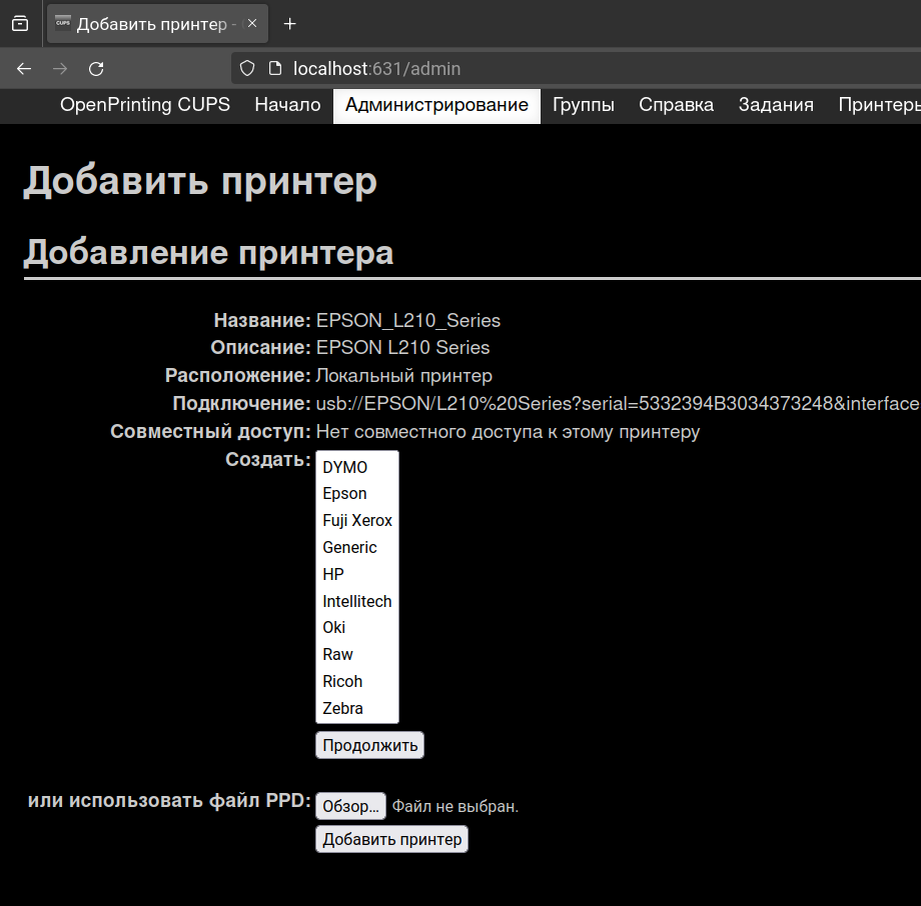Image resolution: width=921 pixels, height=906 pixels.
Task: Click the Продолжить button
Action: tap(370, 745)
